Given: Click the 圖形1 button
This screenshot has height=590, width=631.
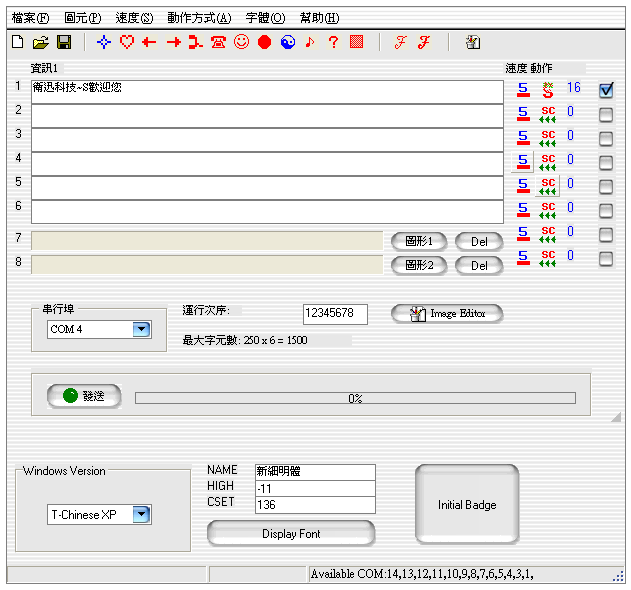Looking at the screenshot, I should (x=419, y=241).
